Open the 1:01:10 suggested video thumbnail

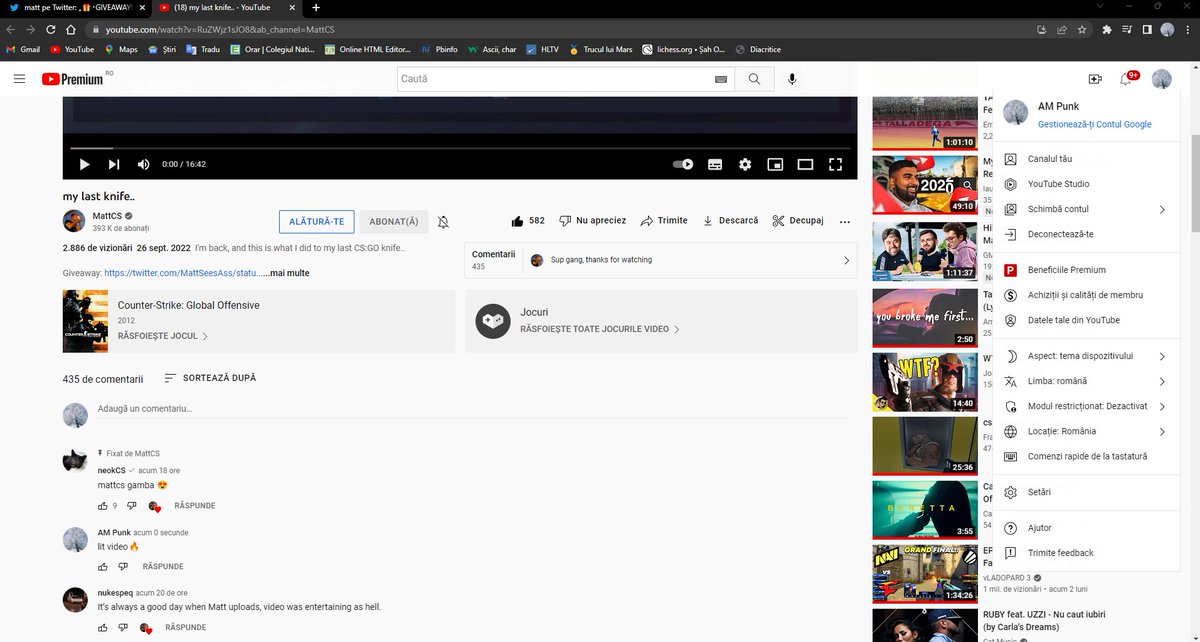(925, 123)
